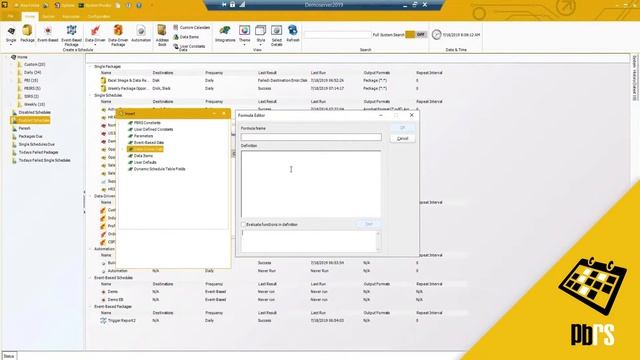Open Custom Calendars

point(191,27)
